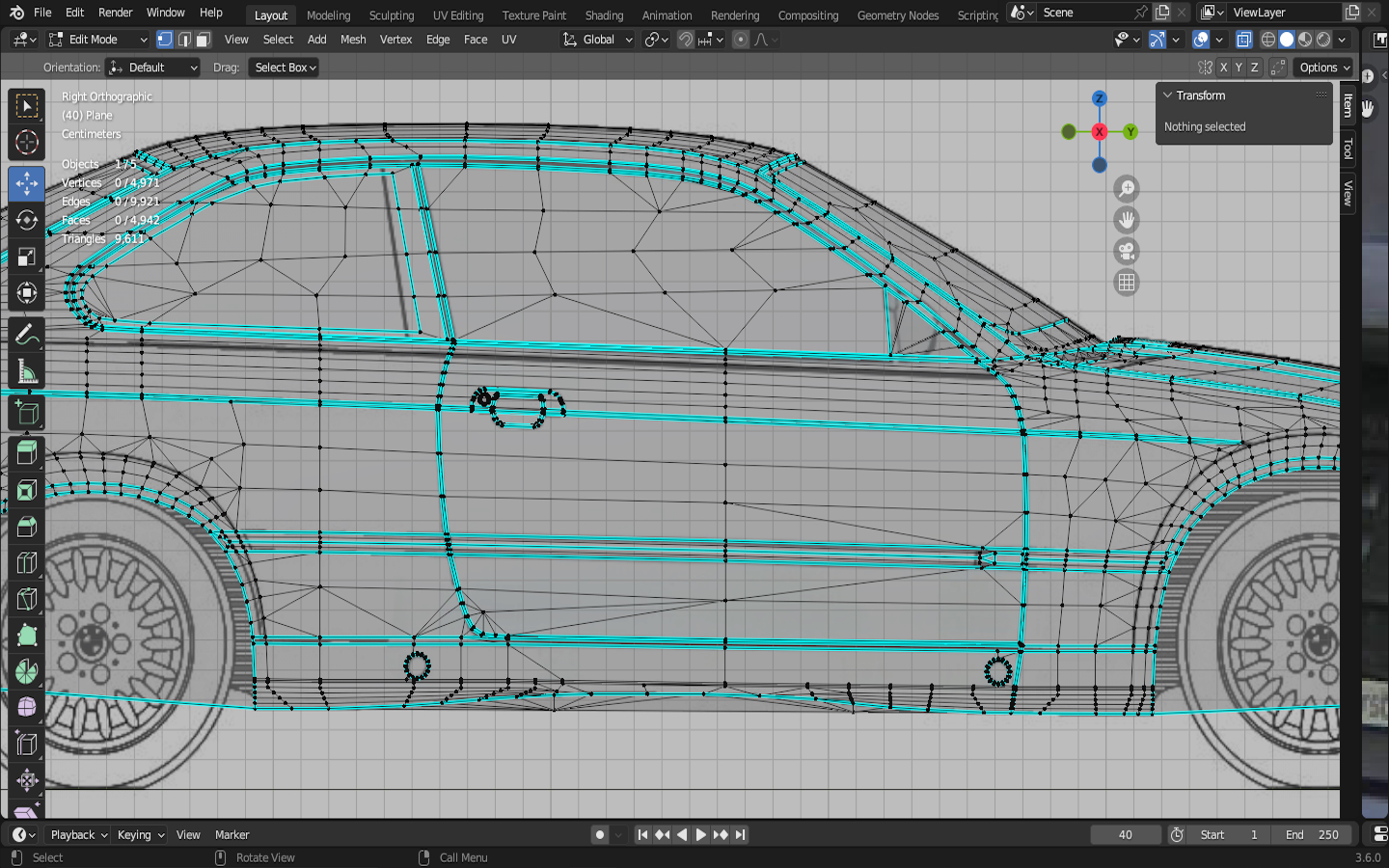1389x868 pixels.
Task: Activate the Rotate tool
Action: 26,220
